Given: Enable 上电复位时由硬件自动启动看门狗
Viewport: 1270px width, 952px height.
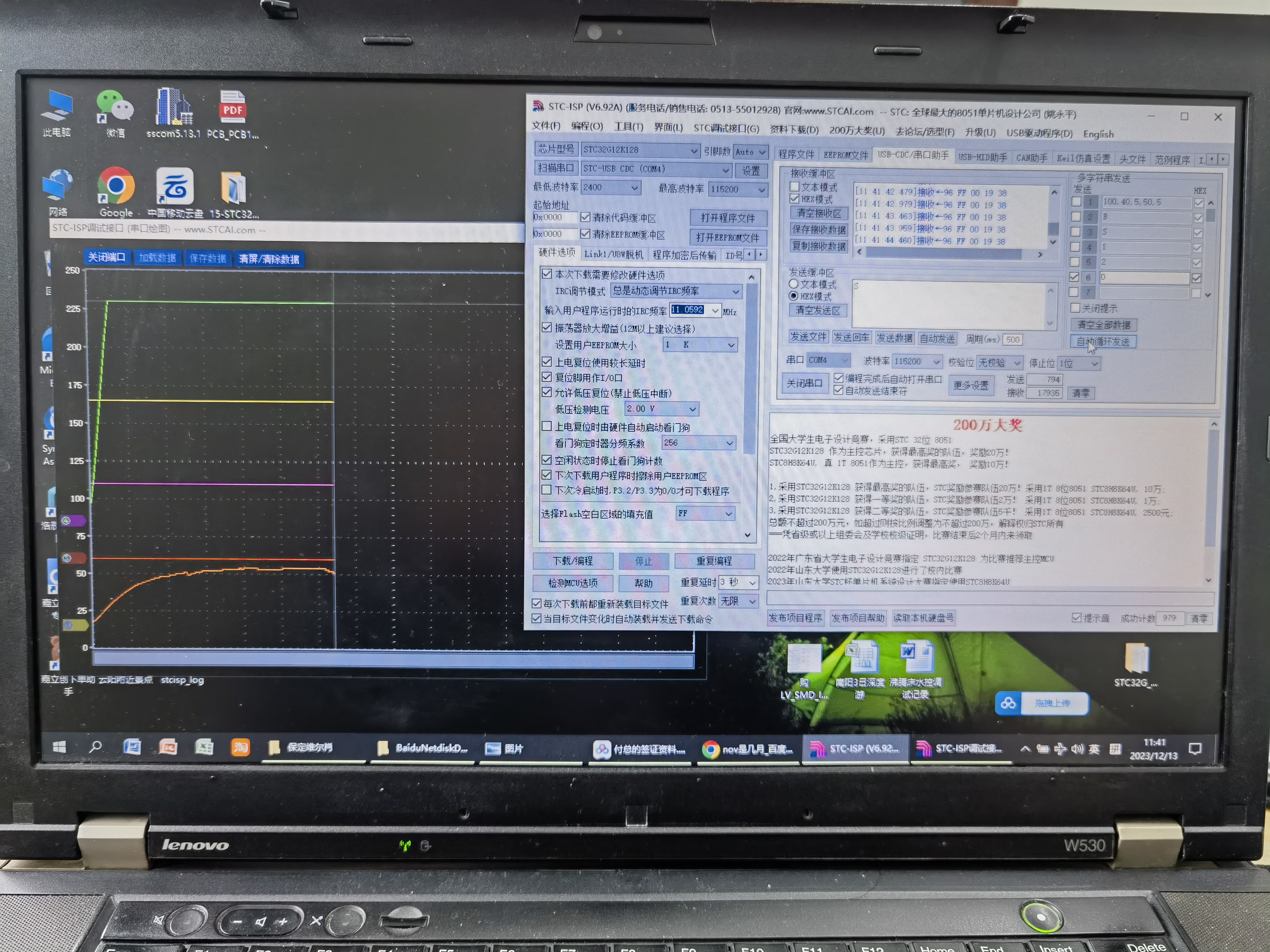Looking at the screenshot, I should 547,426.
